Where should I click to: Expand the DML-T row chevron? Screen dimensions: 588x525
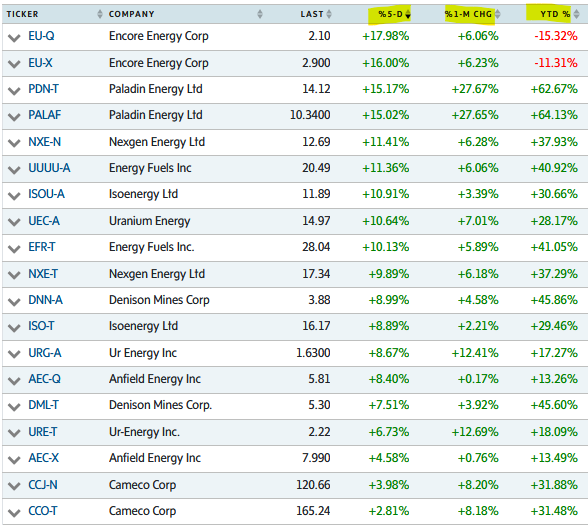tap(14, 407)
